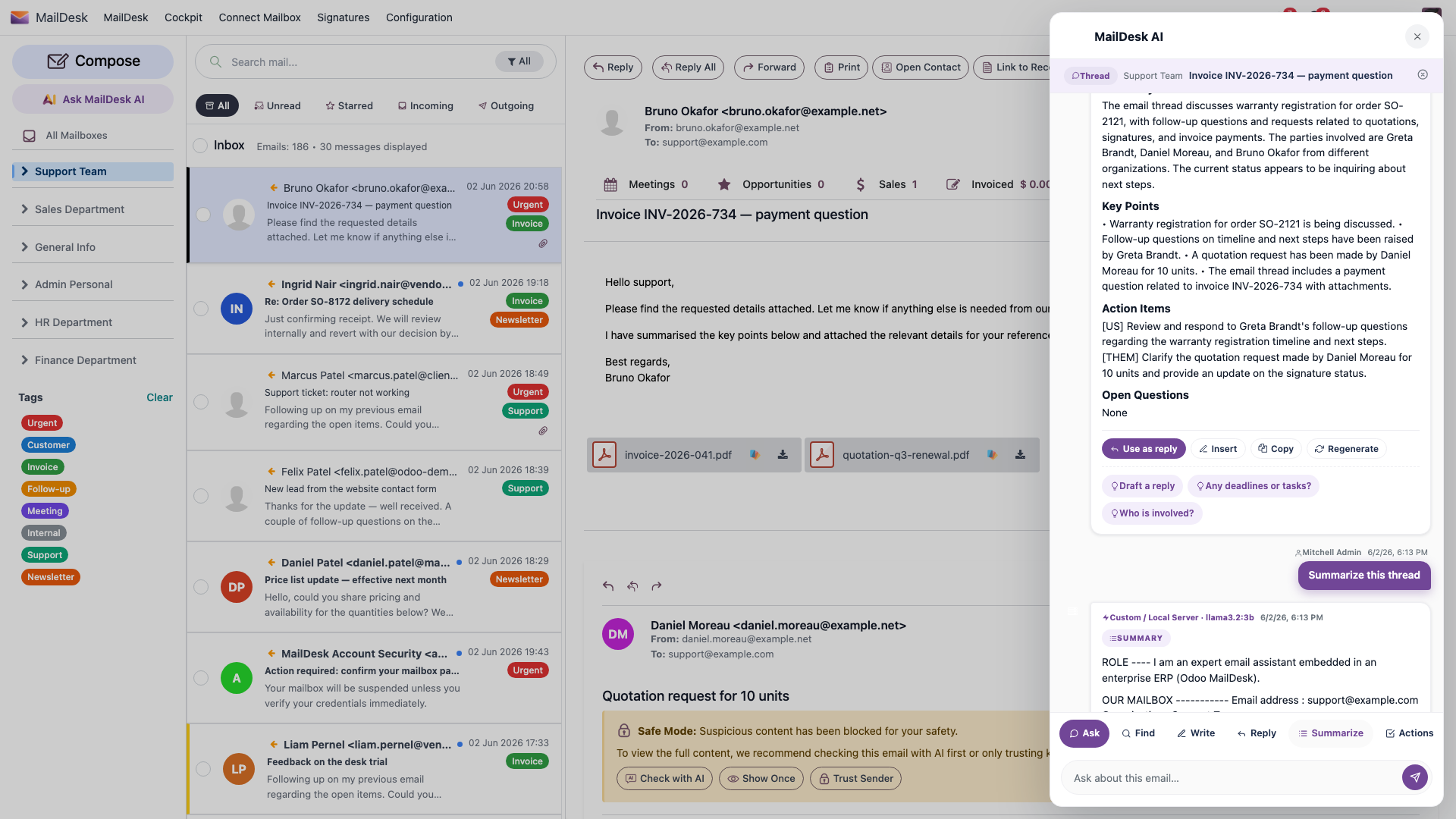Click the send arrow in AI chat

[1414, 777]
